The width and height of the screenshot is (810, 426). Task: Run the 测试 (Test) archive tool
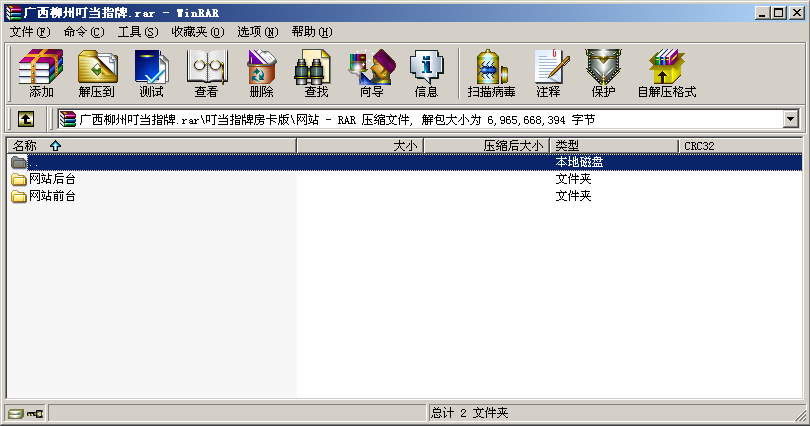(151, 73)
